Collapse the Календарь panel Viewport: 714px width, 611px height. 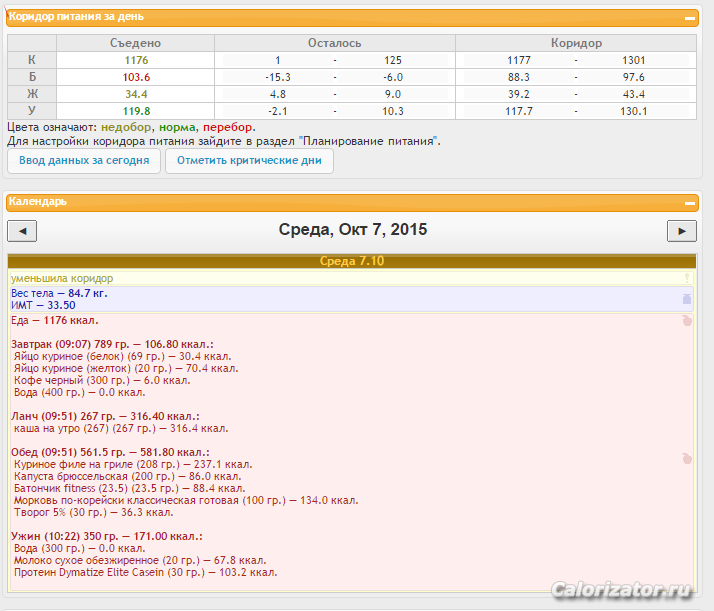(x=689, y=202)
